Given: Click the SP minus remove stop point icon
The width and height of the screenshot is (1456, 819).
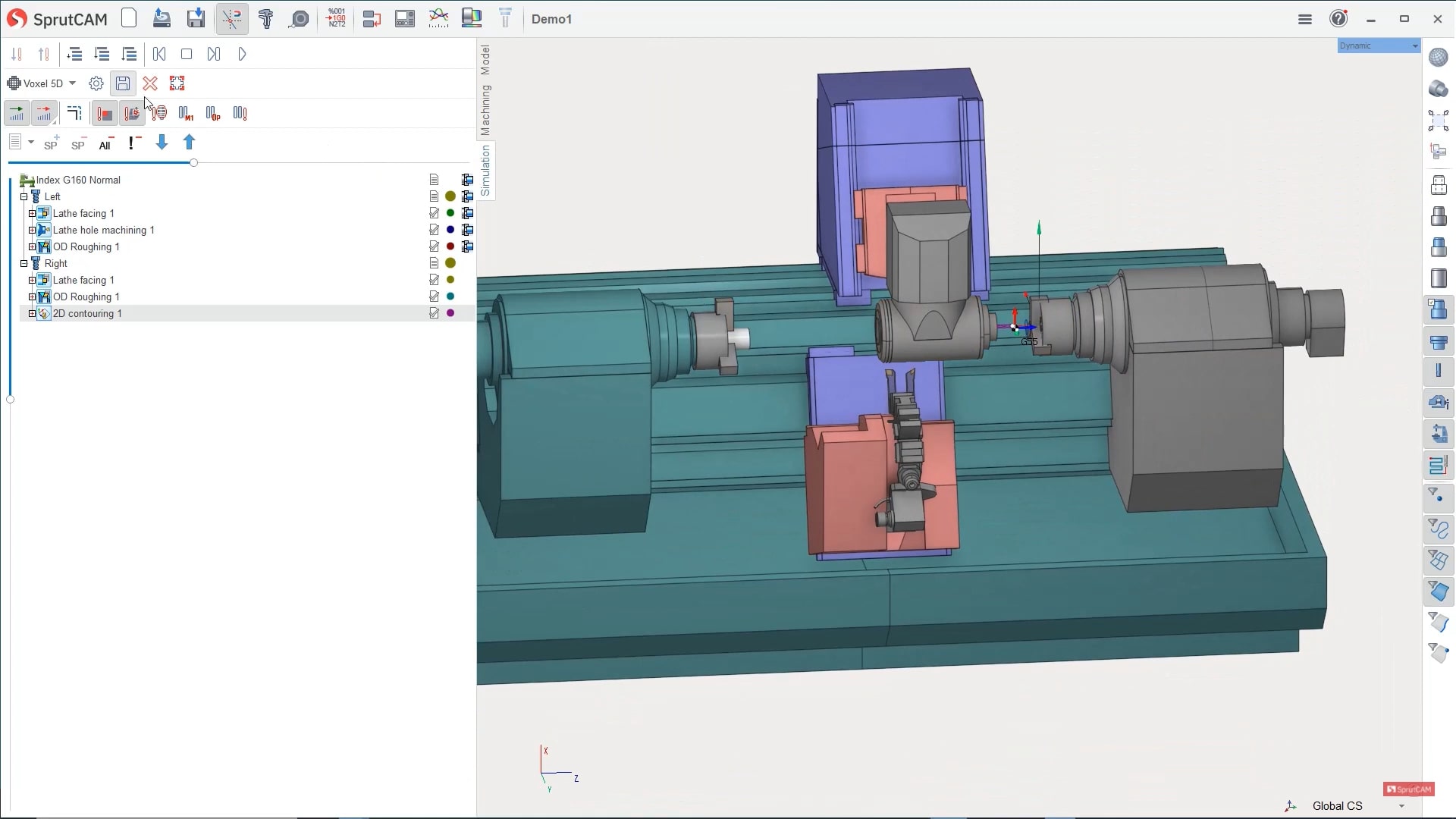Looking at the screenshot, I should point(78,143).
